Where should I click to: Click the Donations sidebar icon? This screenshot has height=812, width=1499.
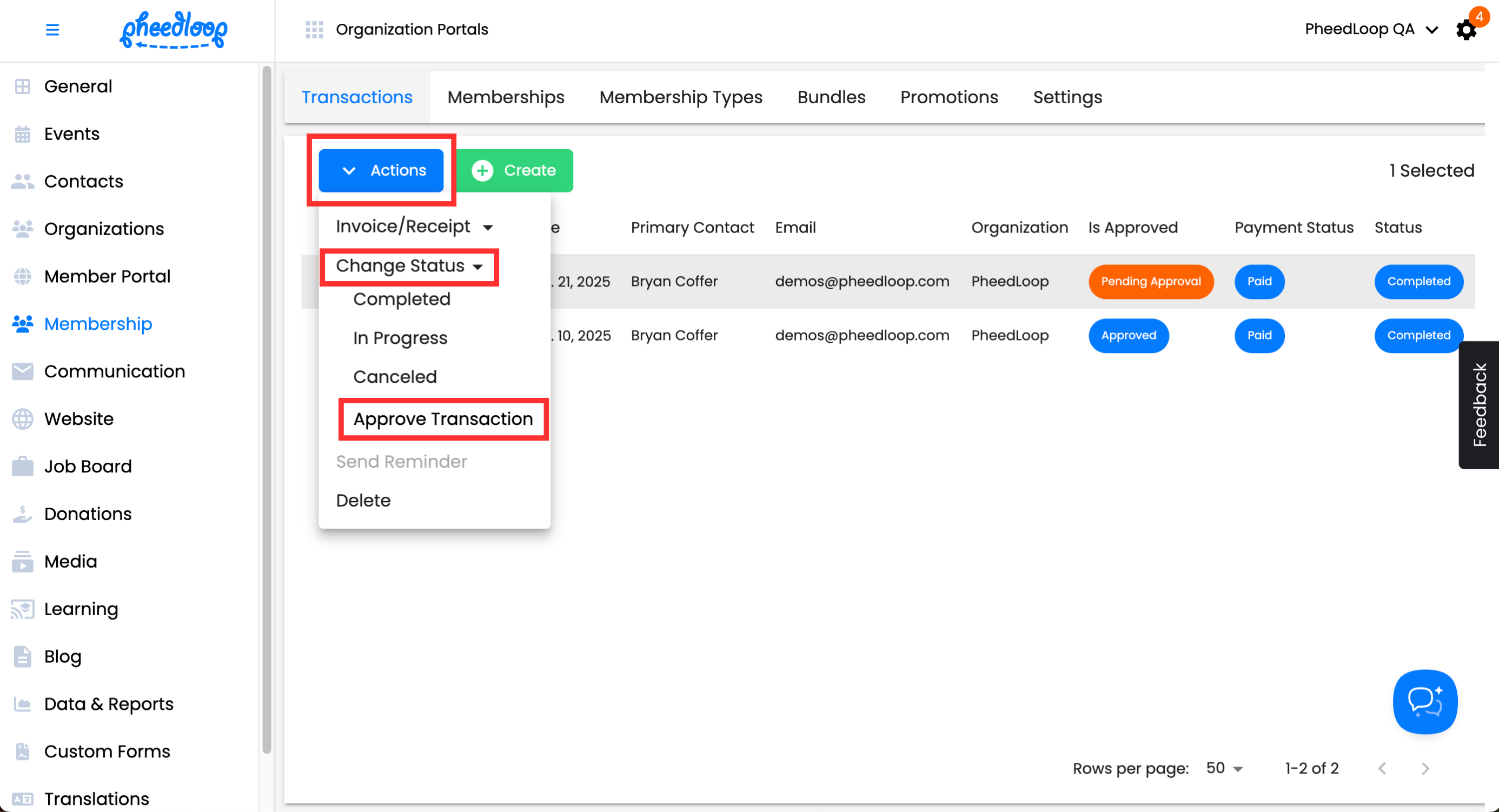pos(23,514)
